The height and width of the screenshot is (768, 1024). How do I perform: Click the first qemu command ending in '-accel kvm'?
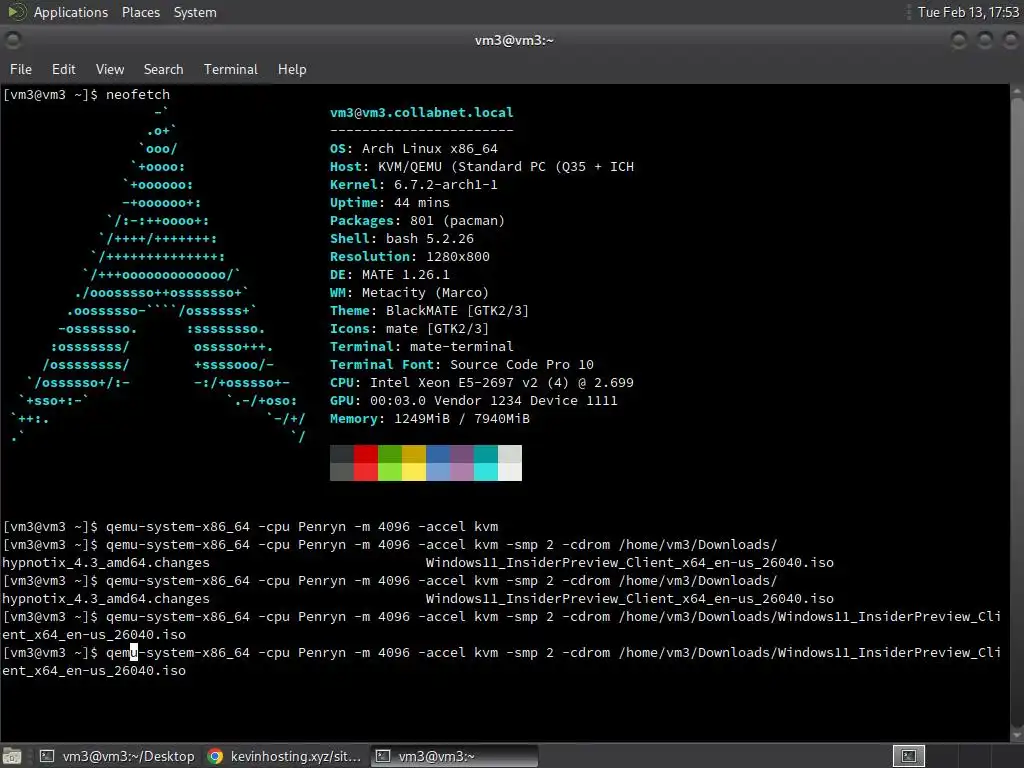[x=302, y=526]
